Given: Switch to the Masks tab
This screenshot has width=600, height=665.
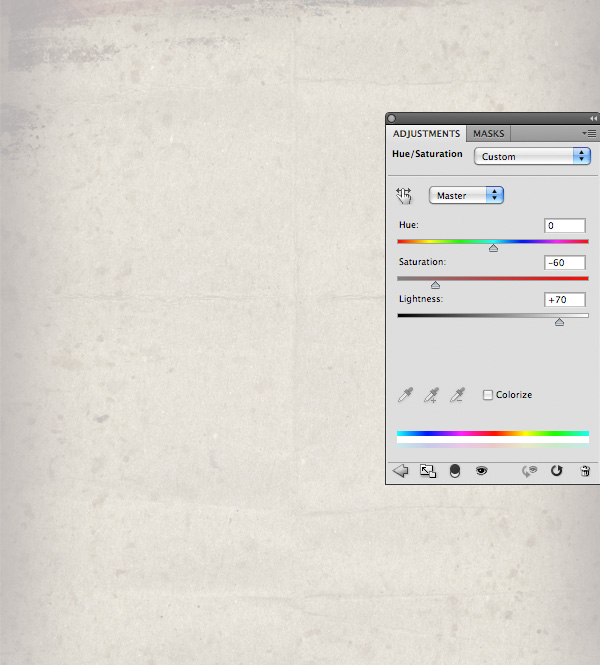Looking at the screenshot, I should click(x=488, y=134).
